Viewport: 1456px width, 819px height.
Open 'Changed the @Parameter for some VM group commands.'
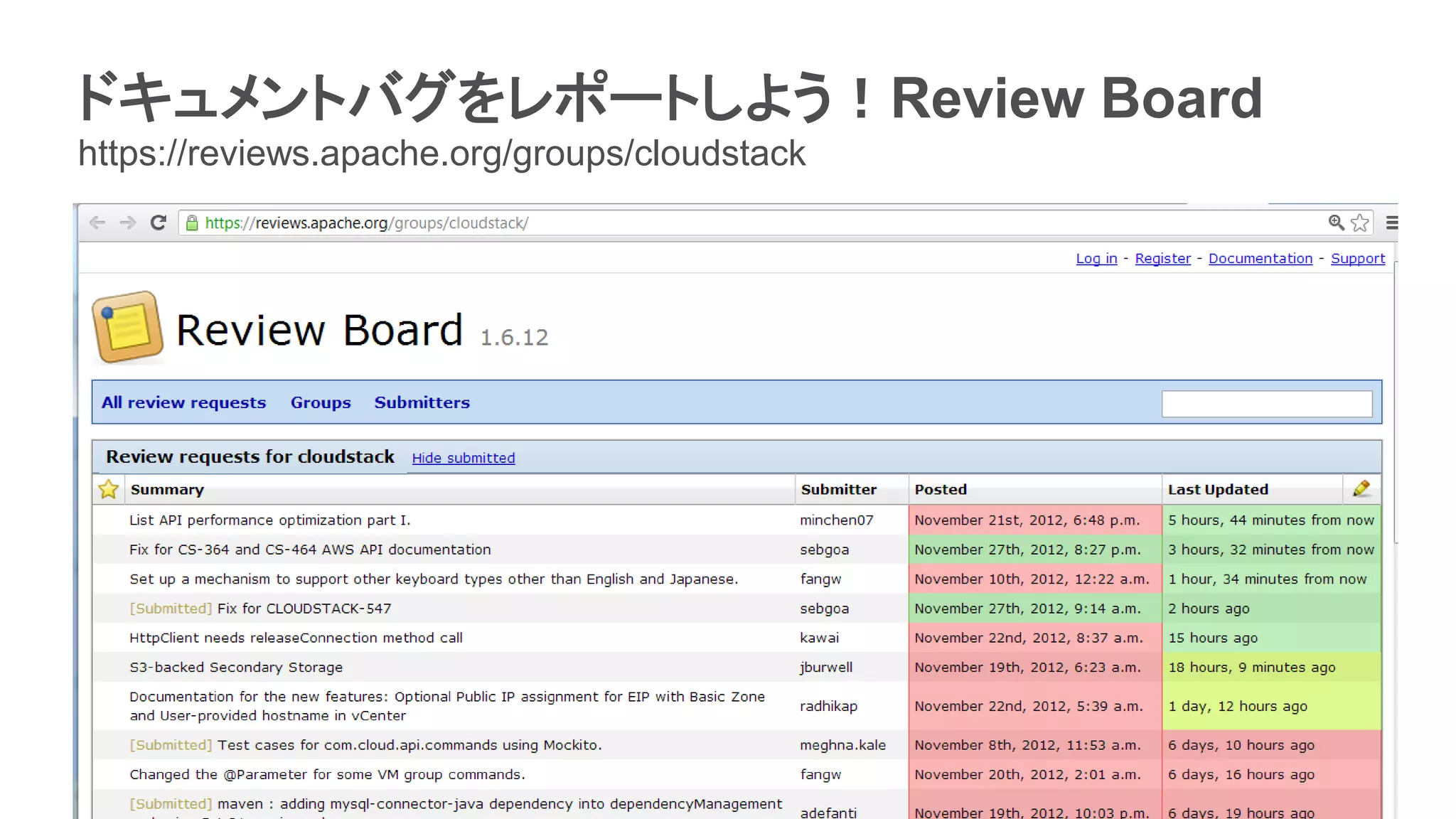(327, 775)
